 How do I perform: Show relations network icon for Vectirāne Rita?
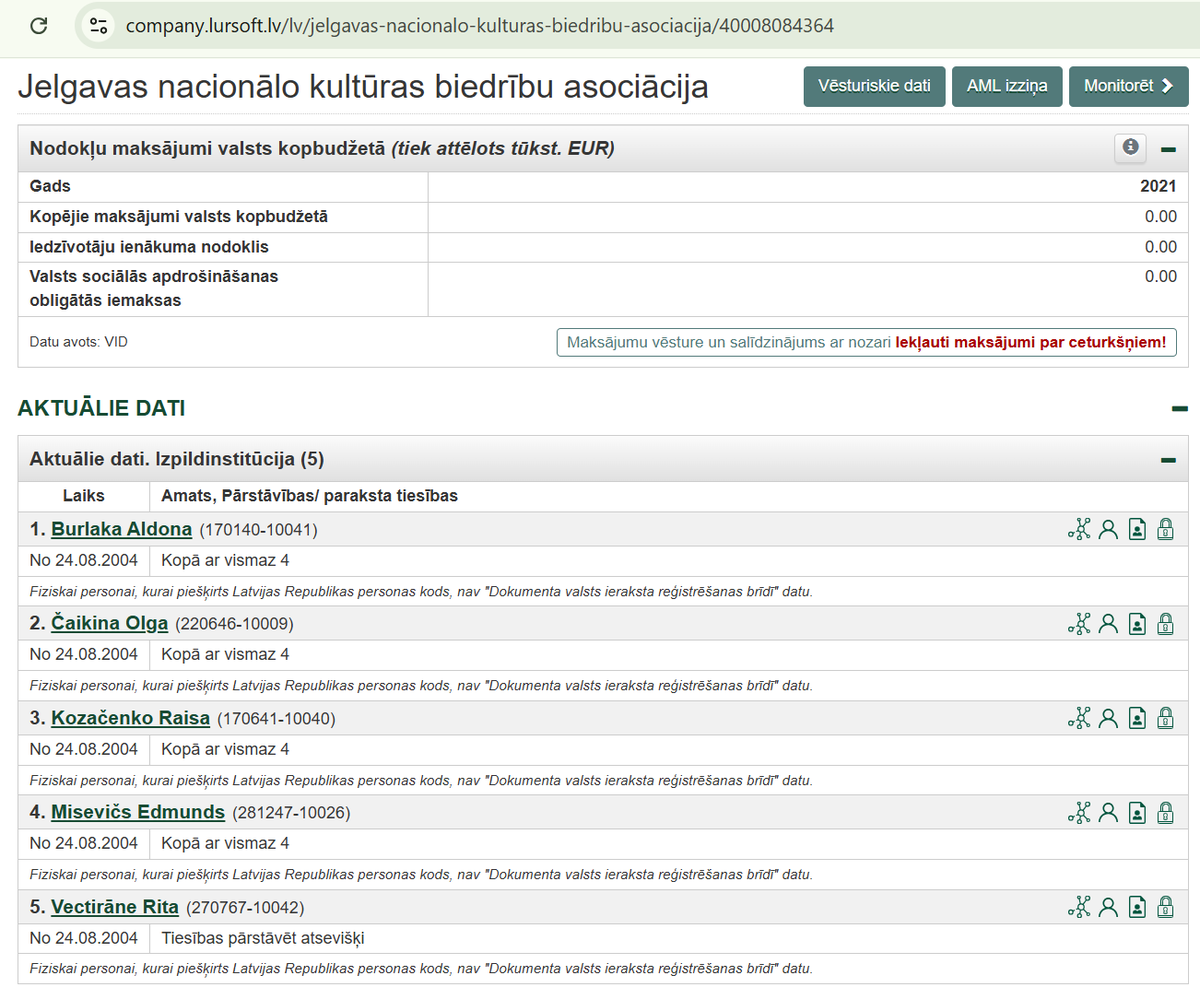1079,907
